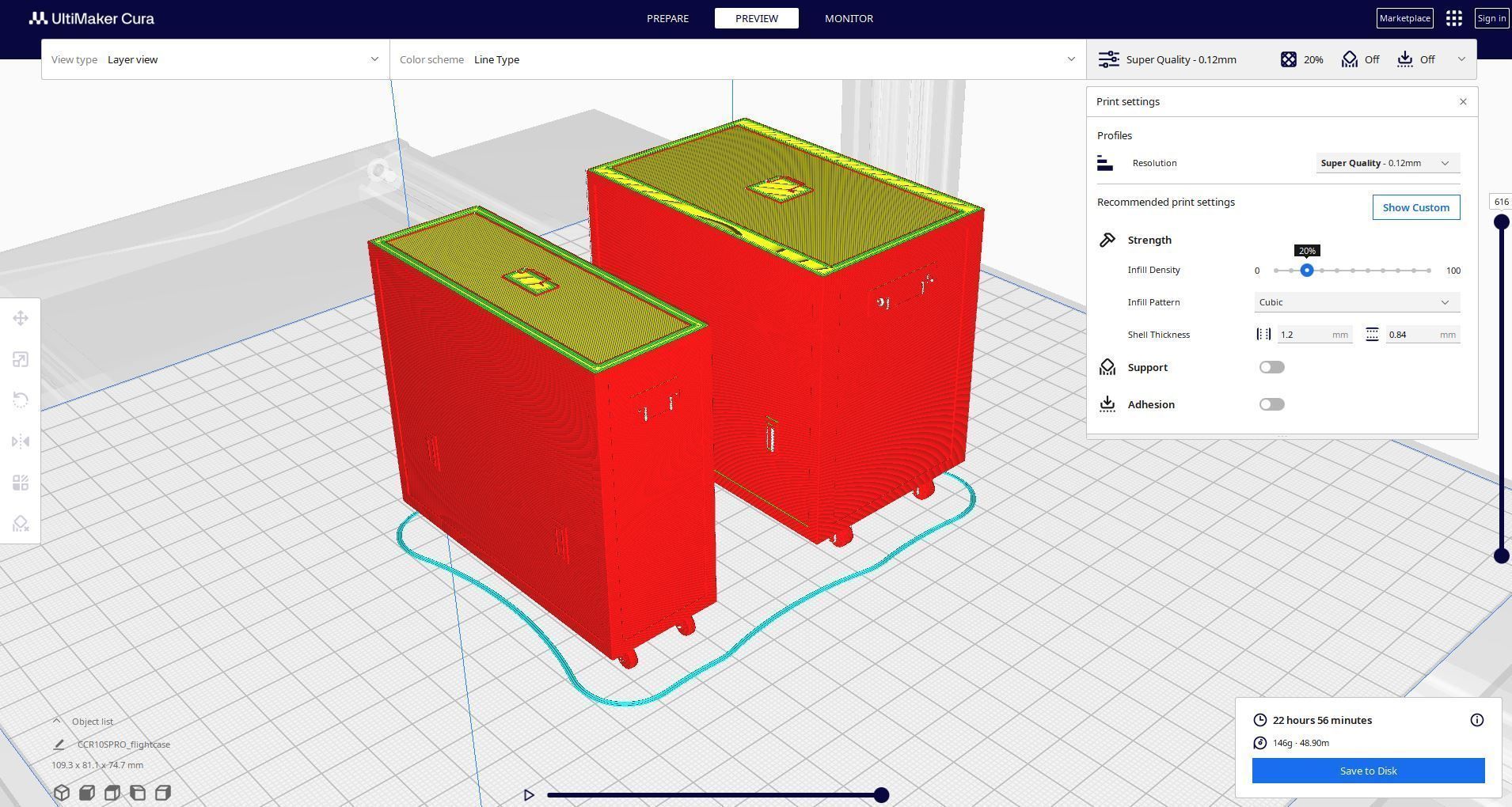Click the print time info icon

[1477, 720]
